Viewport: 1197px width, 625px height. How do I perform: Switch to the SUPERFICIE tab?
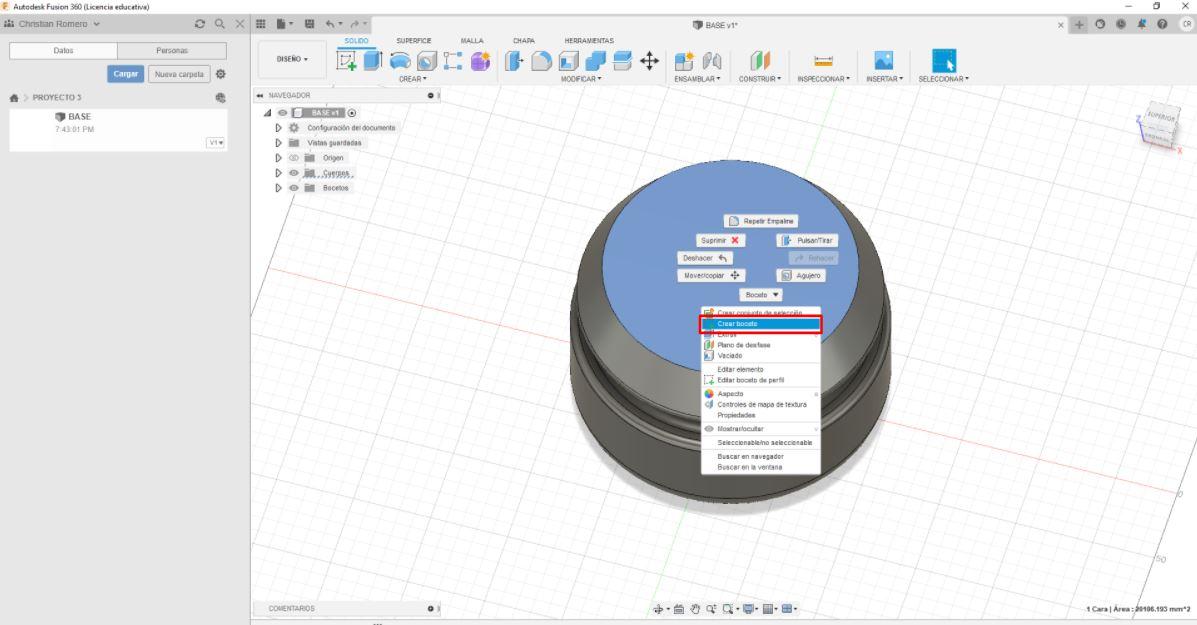[x=414, y=40]
